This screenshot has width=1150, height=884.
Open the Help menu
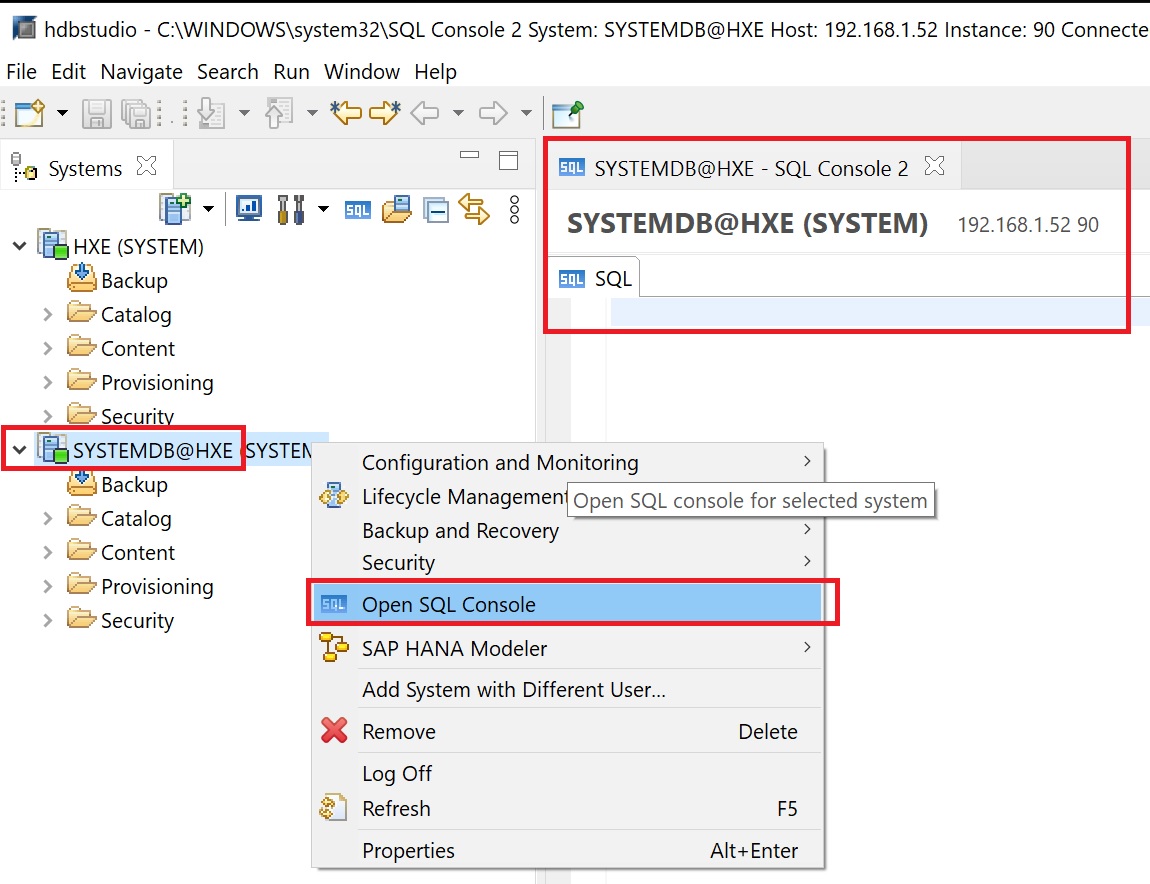click(436, 72)
